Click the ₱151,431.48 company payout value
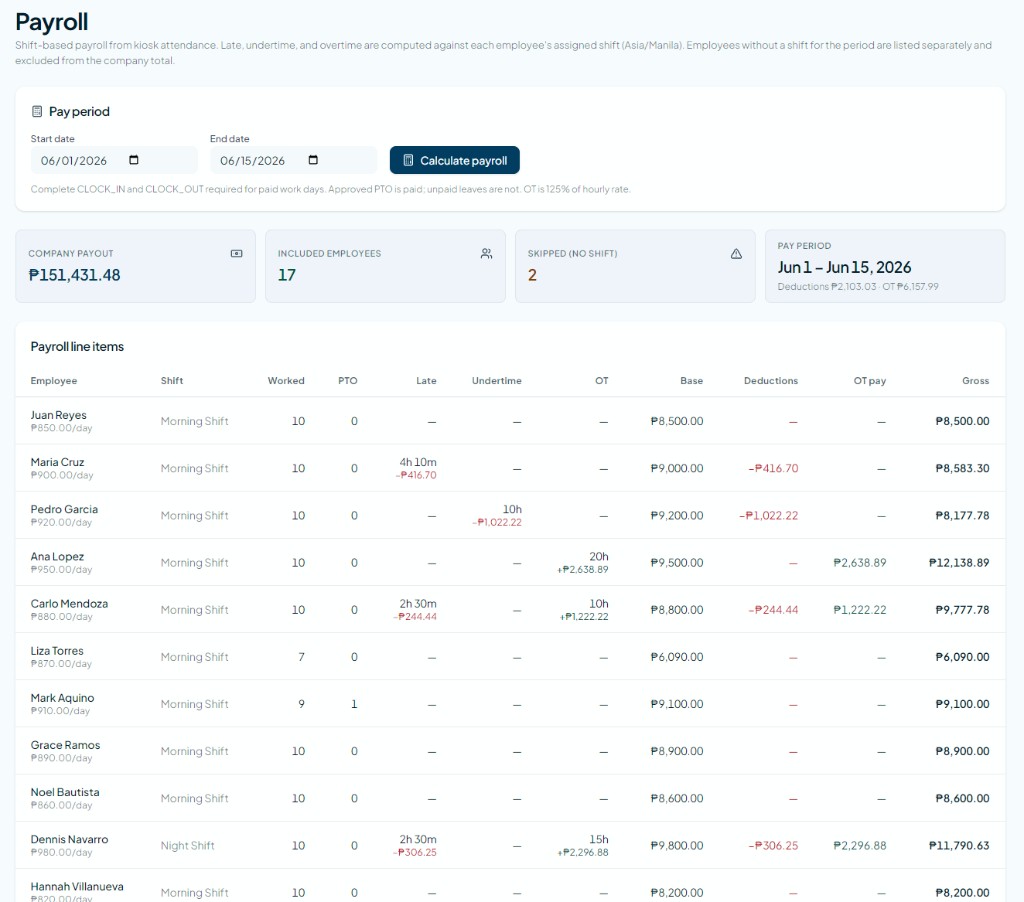This screenshot has width=1024, height=902. (x=74, y=275)
